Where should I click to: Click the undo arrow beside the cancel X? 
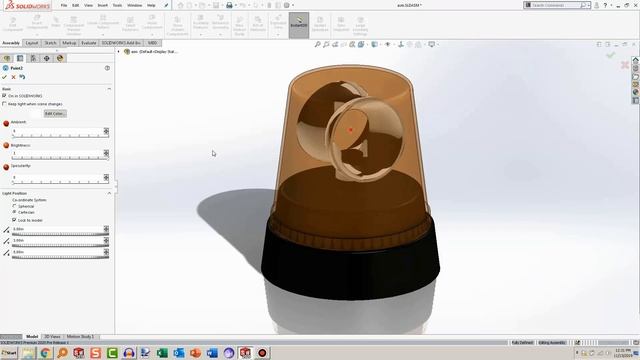[22, 77]
